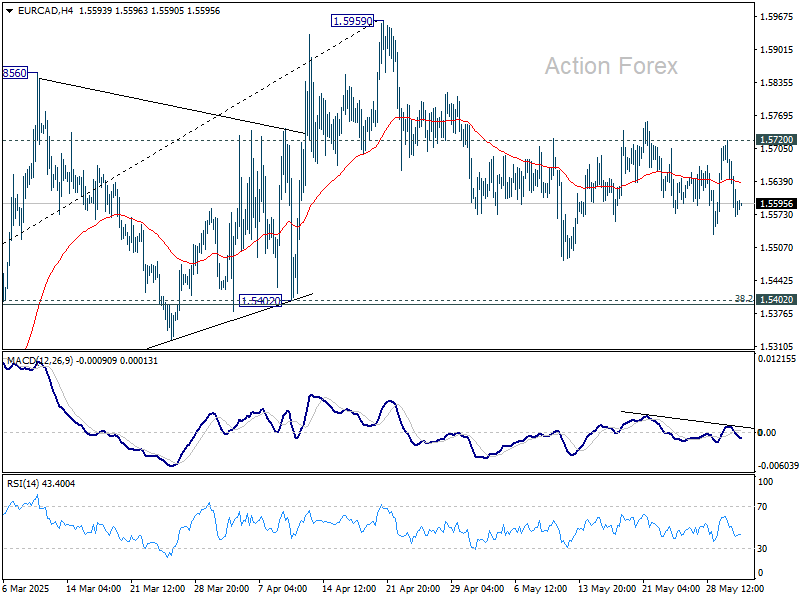Click the 1.58355 price axis value
Image resolution: width=800 pixels, height=600 pixels.
point(777,83)
